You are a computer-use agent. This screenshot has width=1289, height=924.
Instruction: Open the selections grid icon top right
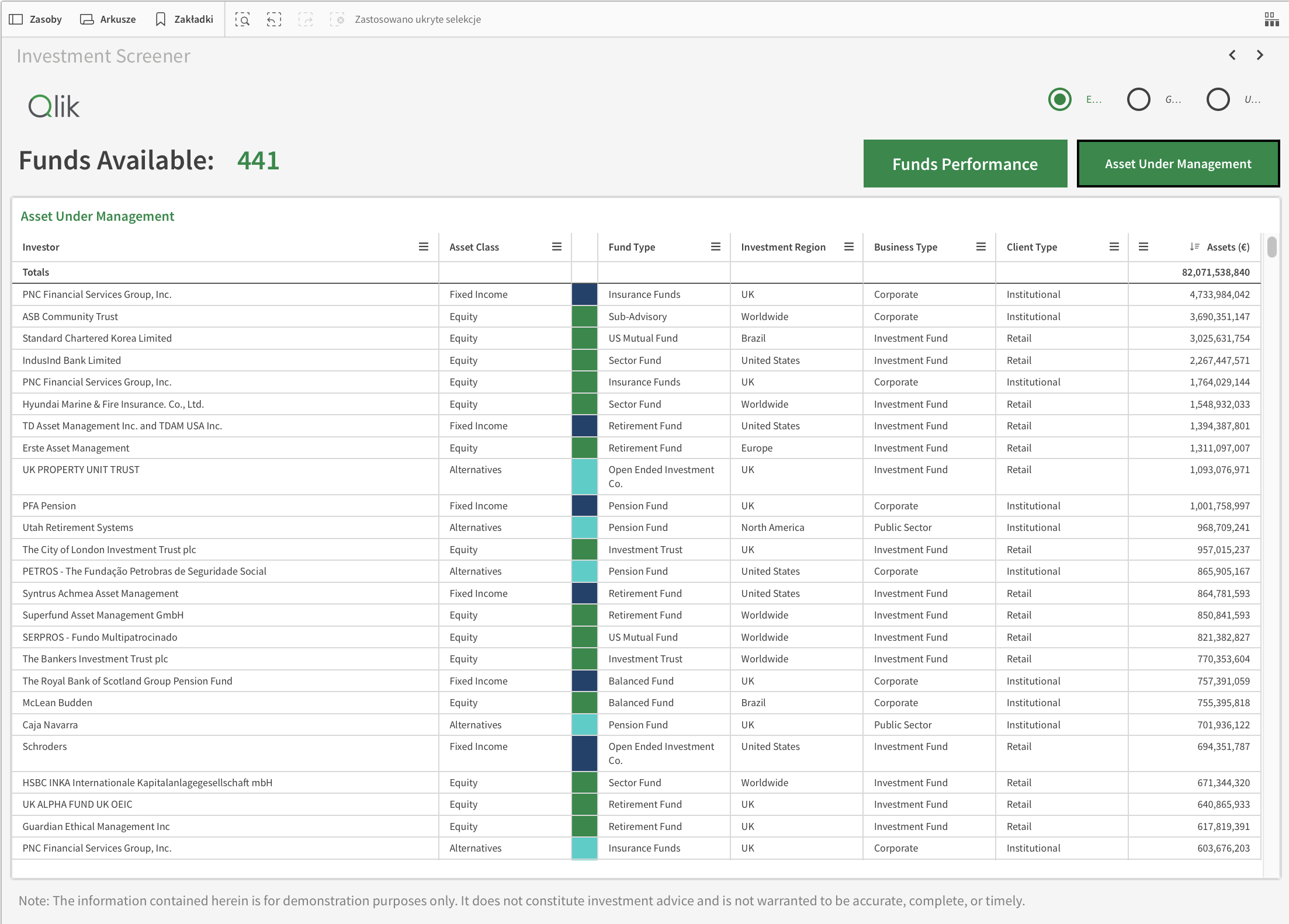[x=1271, y=19]
